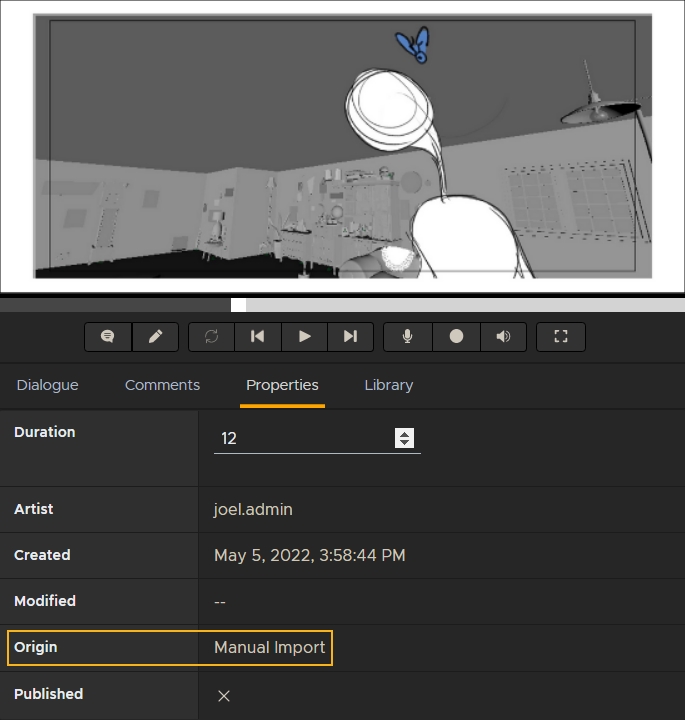Viewport: 685px width, 720px height.
Task: Toggle the speaker volume icon
Action: pyautogui.click(x=503, y=337)
